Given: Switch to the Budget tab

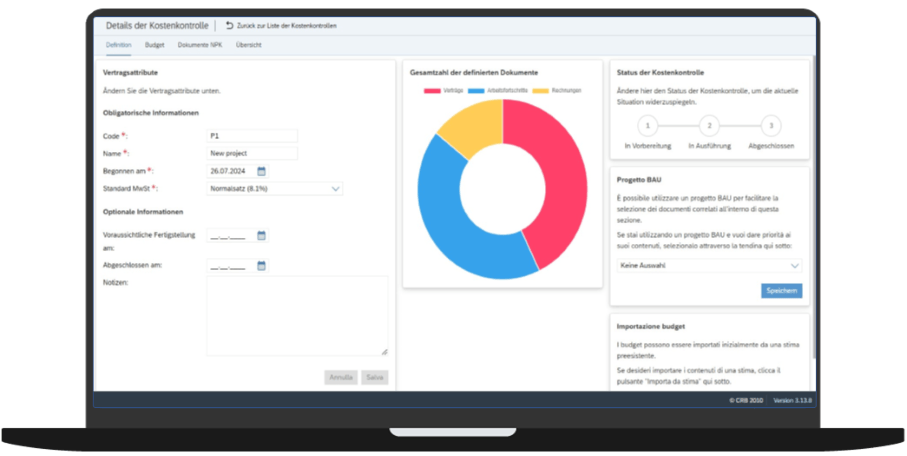Looking at the screenshot, I should [155, 45].
